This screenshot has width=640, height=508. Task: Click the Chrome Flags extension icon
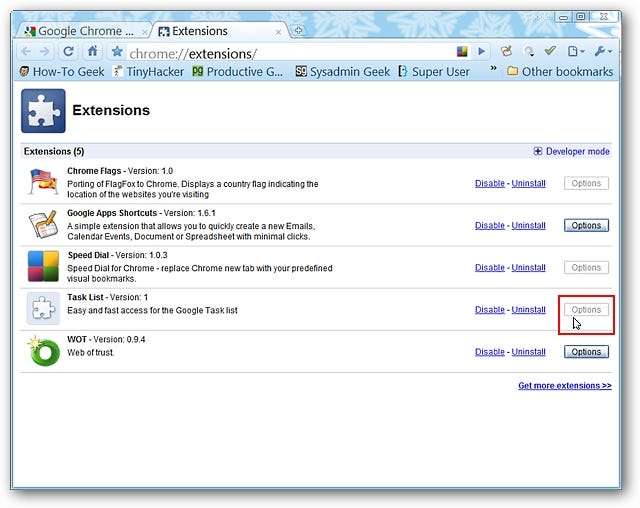43,182
